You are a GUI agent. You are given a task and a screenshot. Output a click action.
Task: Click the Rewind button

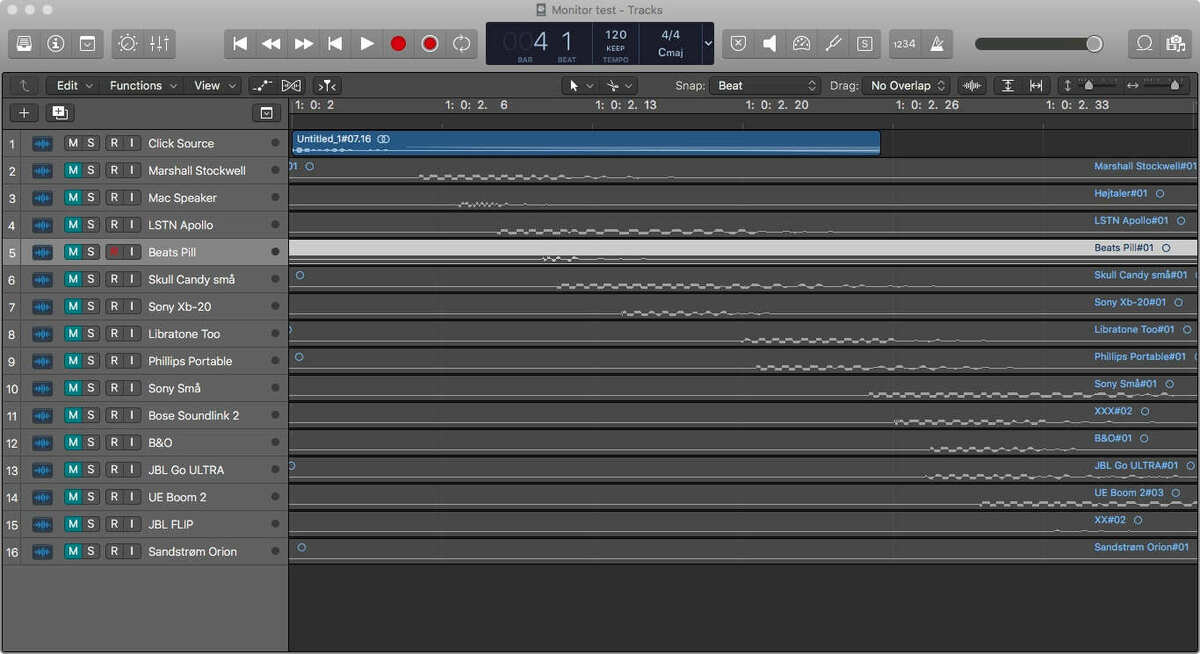(x=271, y=44)
